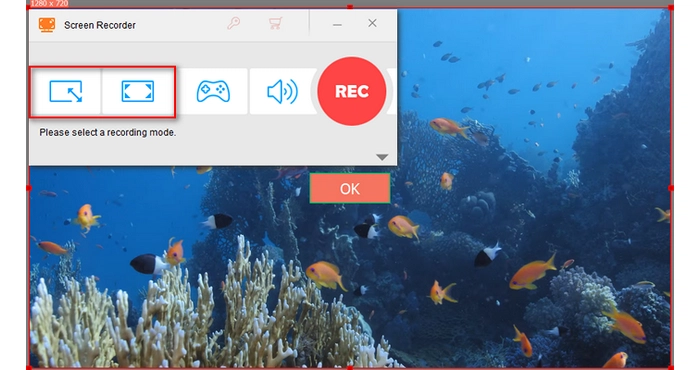Minimize the Screen Recorder window
The width and height of the screenshot is (700, 370).
pos(338,25)
